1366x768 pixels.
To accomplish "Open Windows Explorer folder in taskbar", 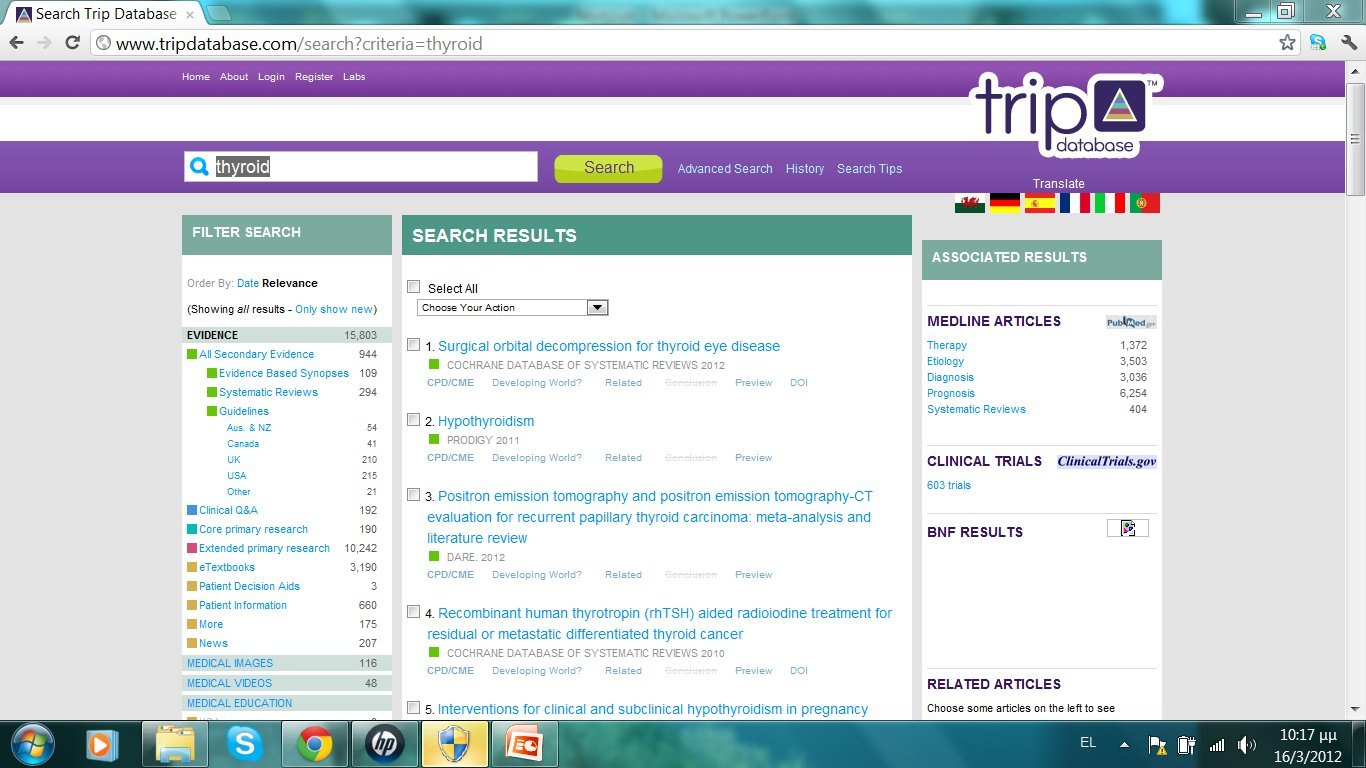I will tap(175, 744).
